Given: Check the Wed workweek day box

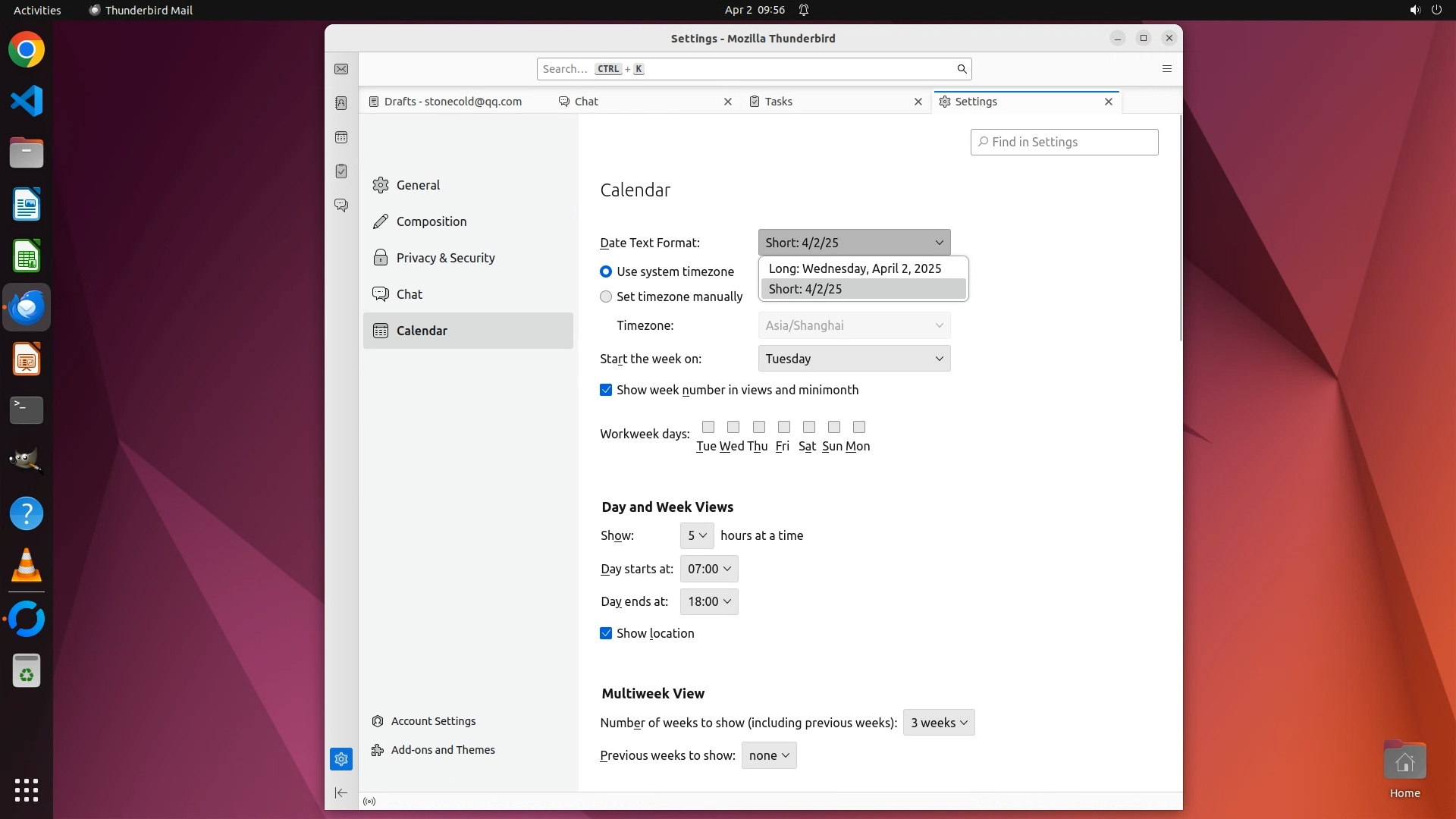Looking at the screenshot, I should pos(733,427).
